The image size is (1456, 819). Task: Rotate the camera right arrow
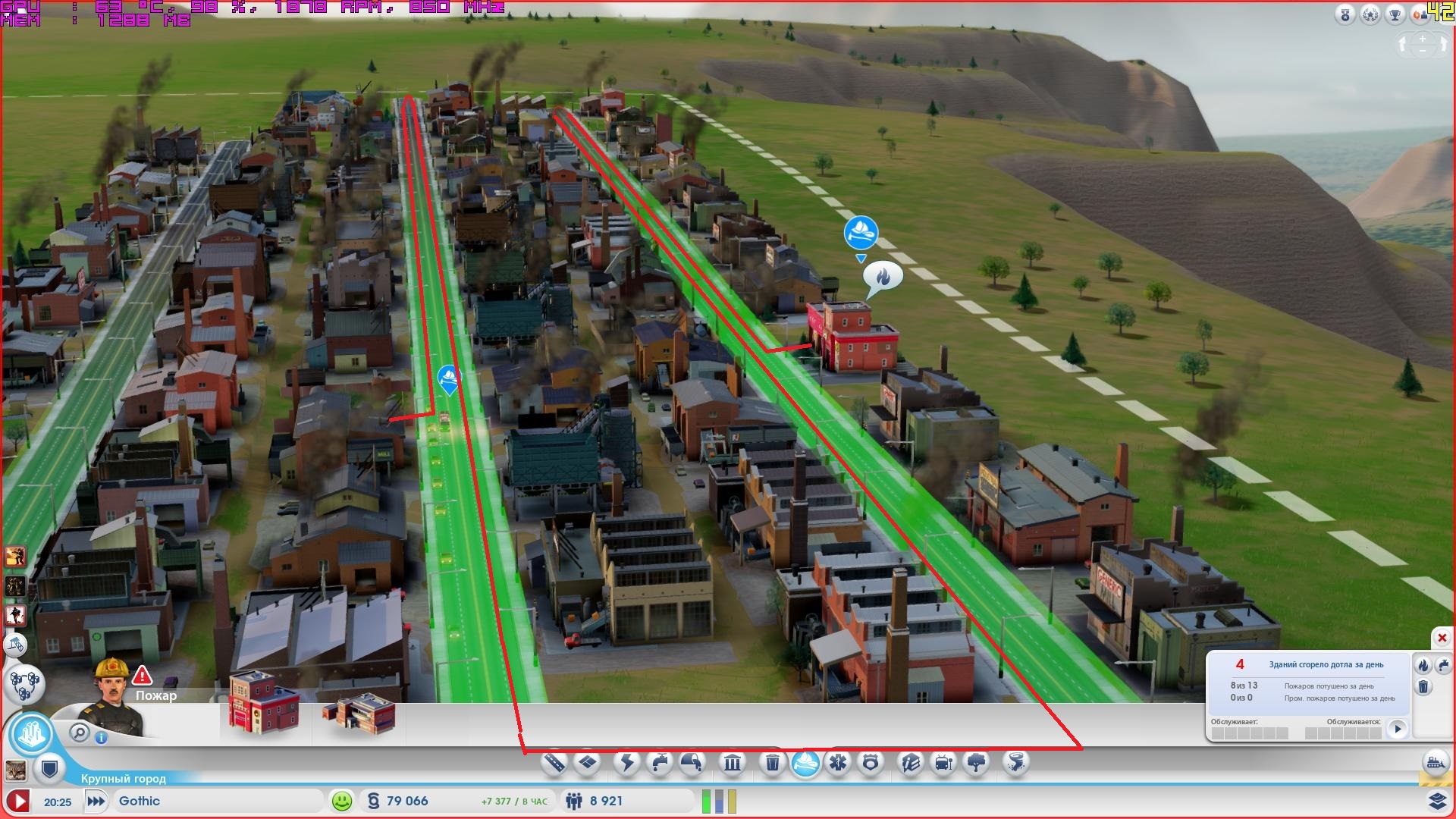point(1444,44)
